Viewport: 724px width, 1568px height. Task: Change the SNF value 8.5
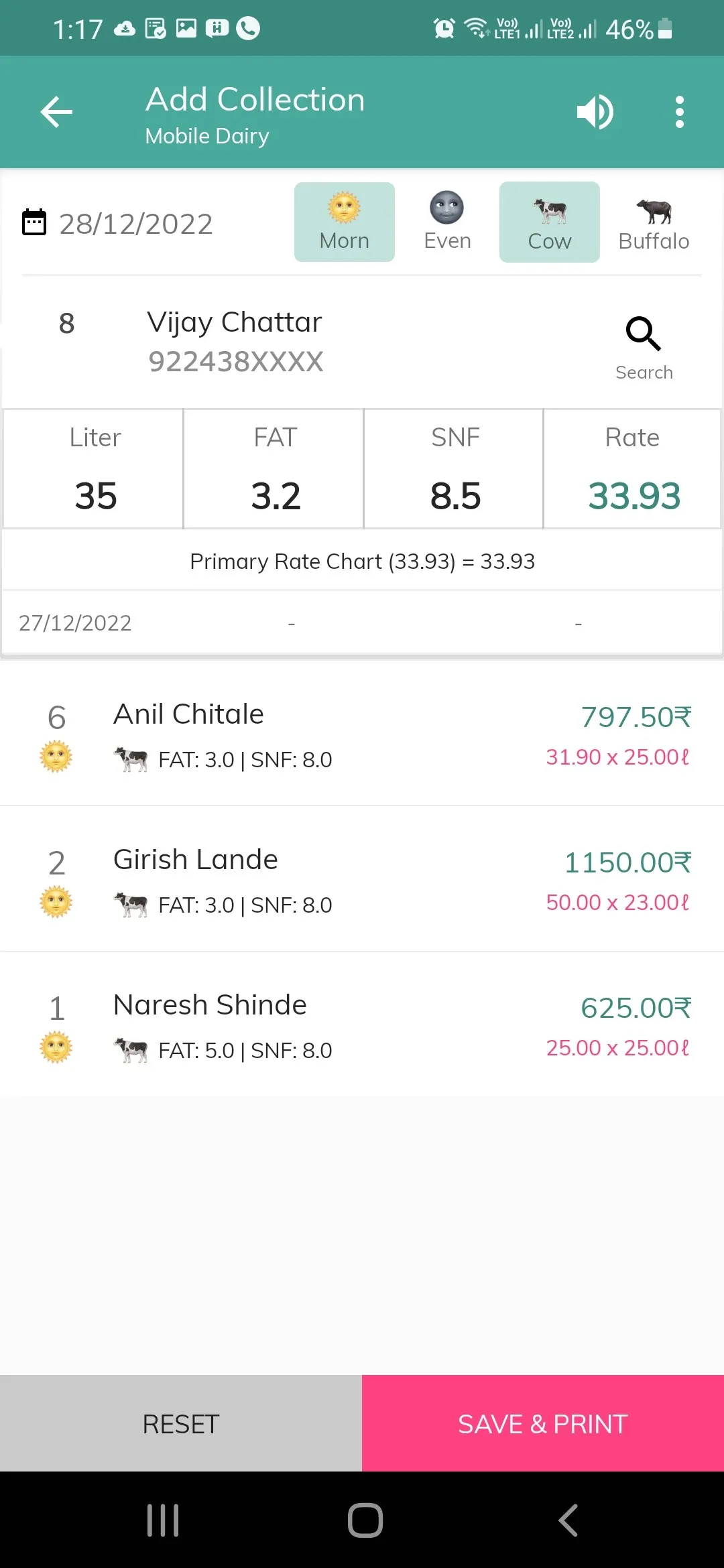pos(455,496)
